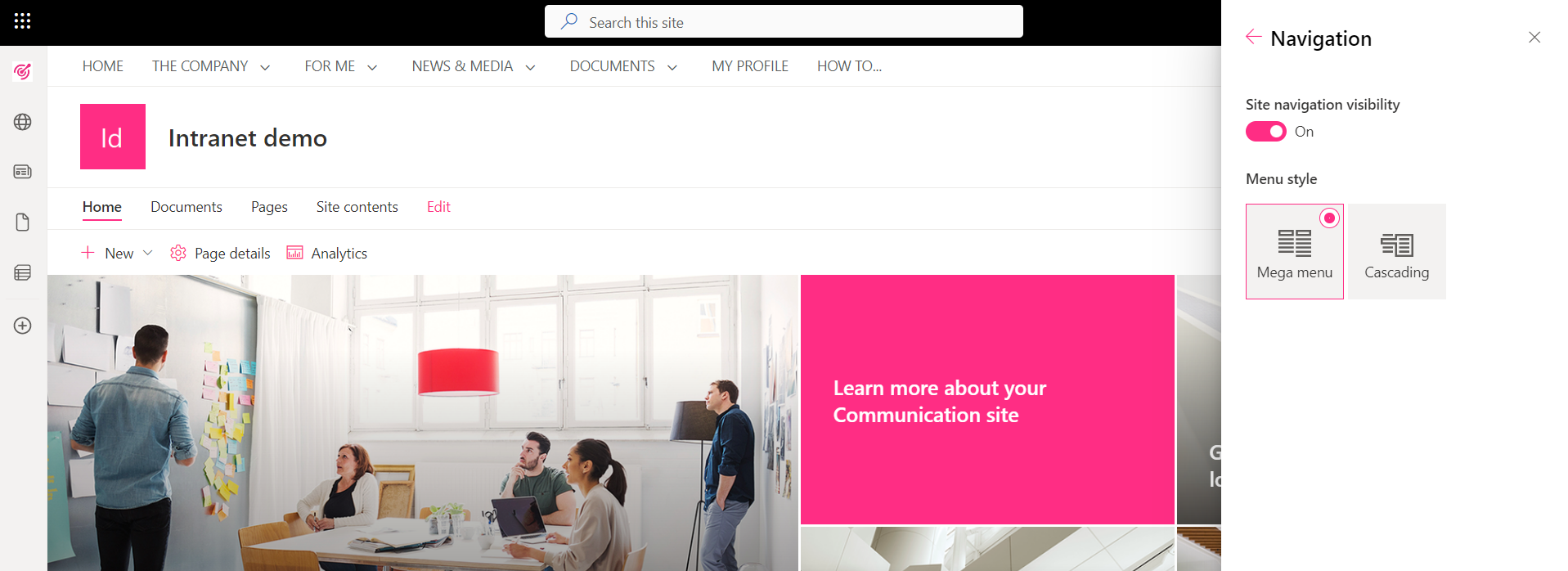The width and height of the screenshot is (1568, 571).
Task: Expand THE COMPANY dropdown chevron
Action: pos(265,67)
